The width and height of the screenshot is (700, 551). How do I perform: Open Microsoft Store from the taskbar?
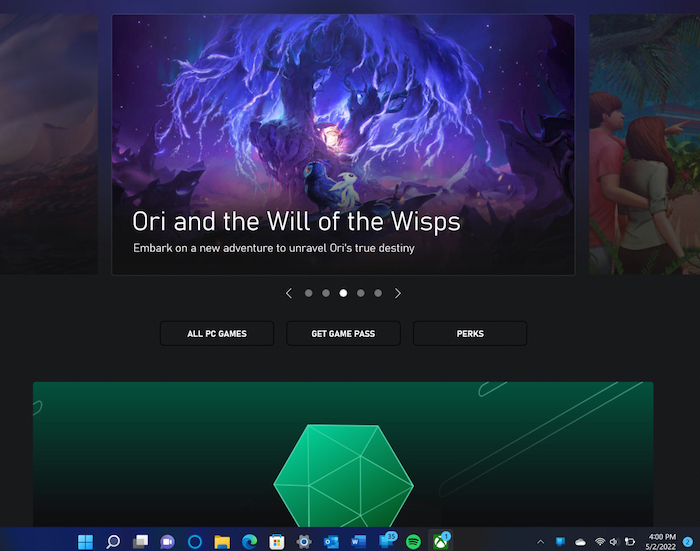tap(277, 542)
